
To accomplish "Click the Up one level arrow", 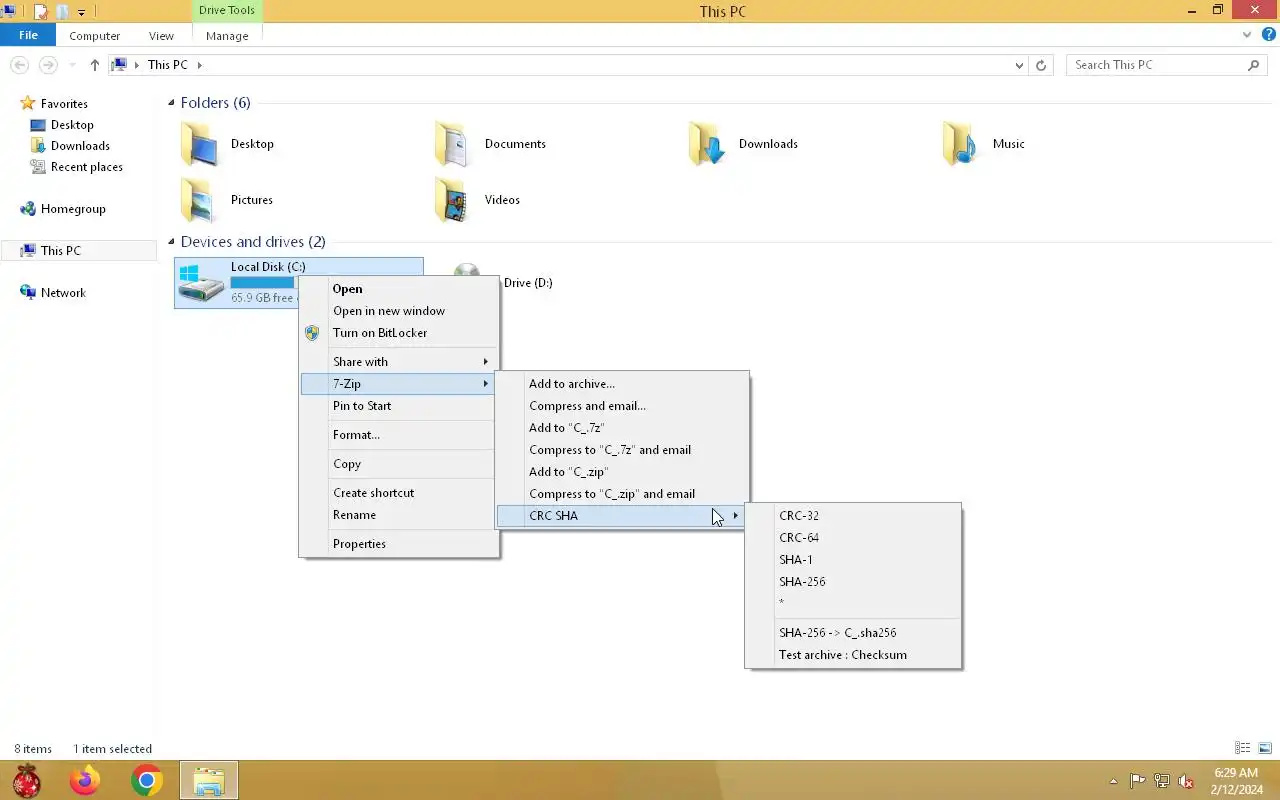I will coord(95,65).
